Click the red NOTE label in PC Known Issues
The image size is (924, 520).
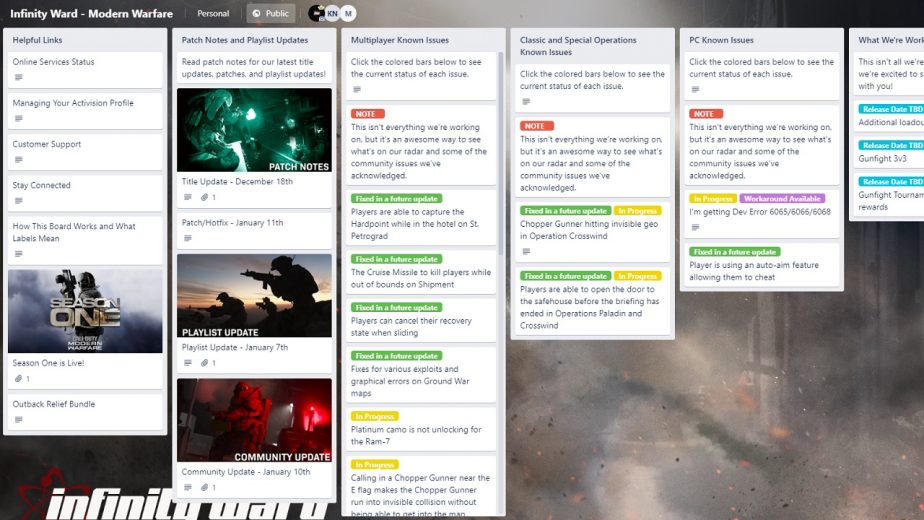pyautogui.click(x=706, y=114)
